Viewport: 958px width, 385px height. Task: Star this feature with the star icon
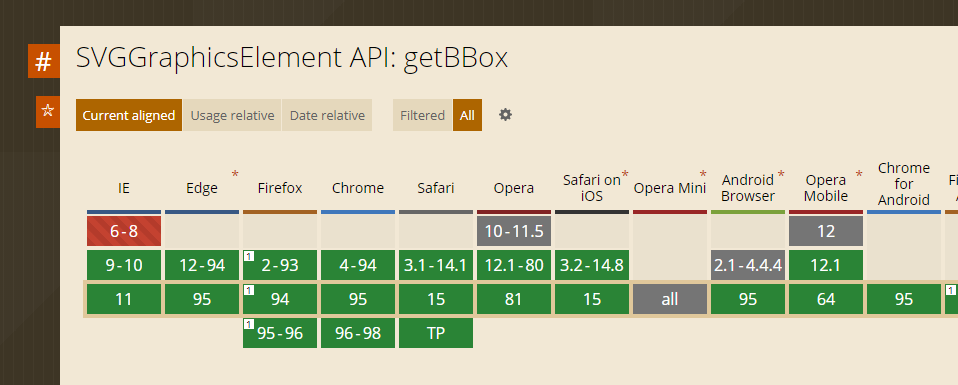click(x=48, y=111)
